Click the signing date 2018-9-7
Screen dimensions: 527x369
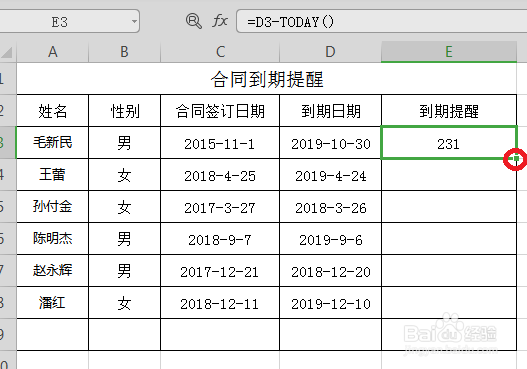click(x=220, y=239)
